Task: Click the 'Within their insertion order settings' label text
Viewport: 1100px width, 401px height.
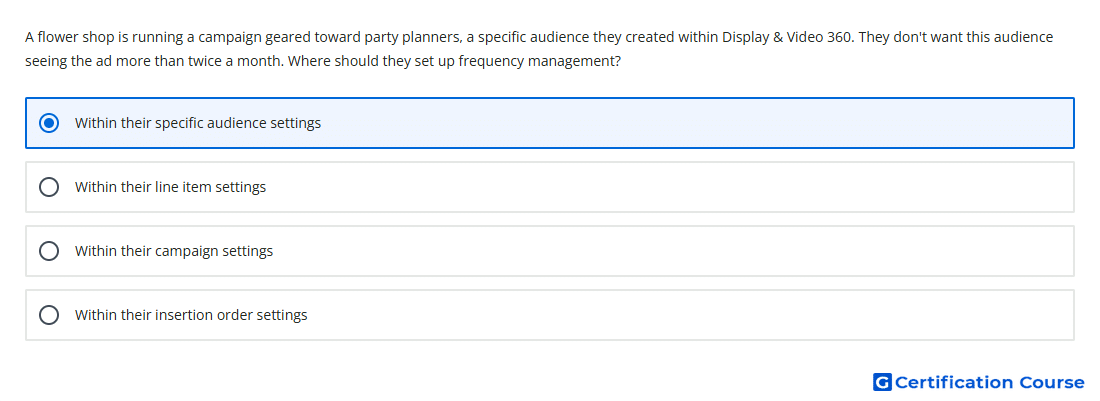Action: [191, 315]
